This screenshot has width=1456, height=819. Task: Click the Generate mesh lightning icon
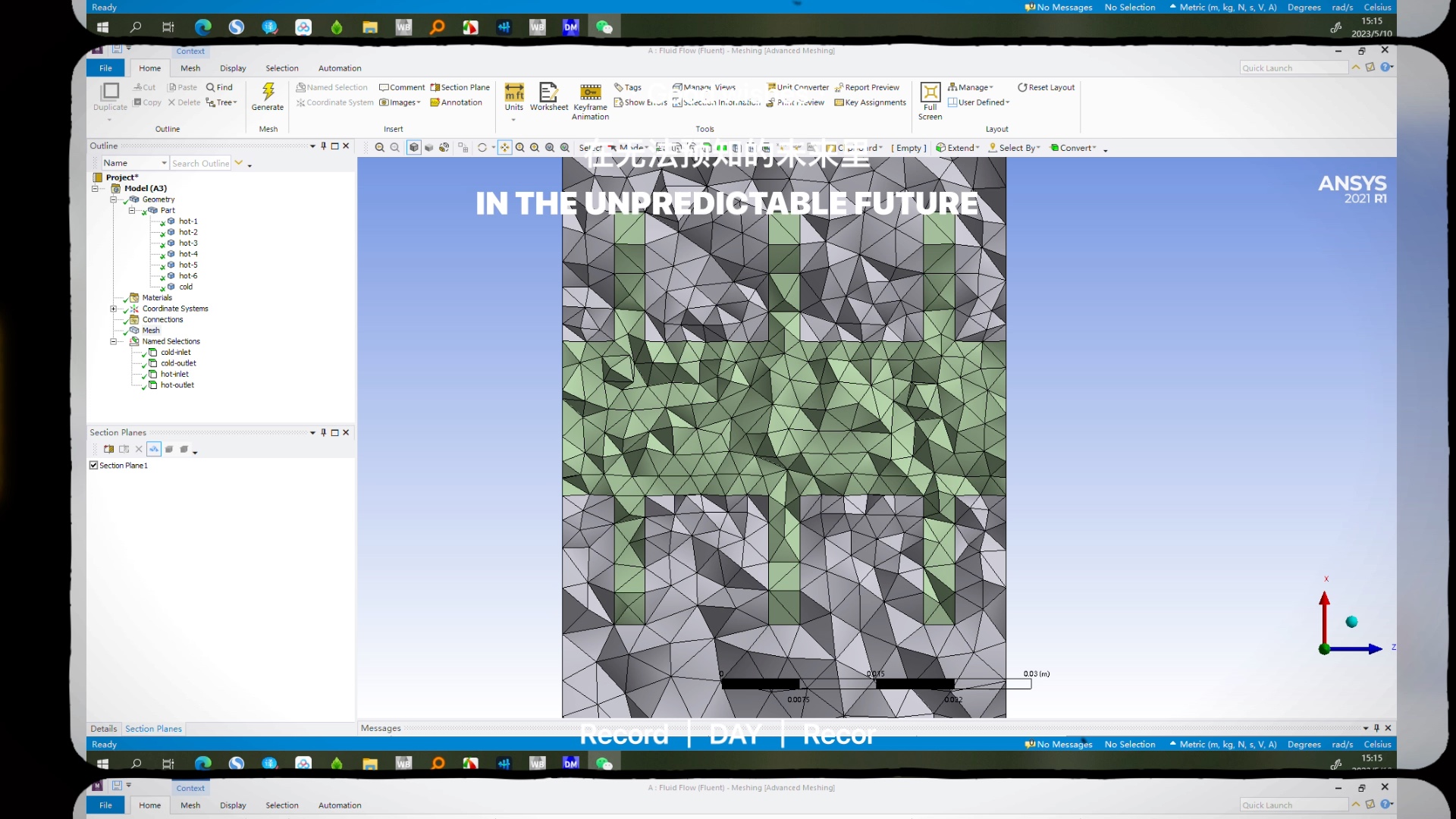(268, 93)
